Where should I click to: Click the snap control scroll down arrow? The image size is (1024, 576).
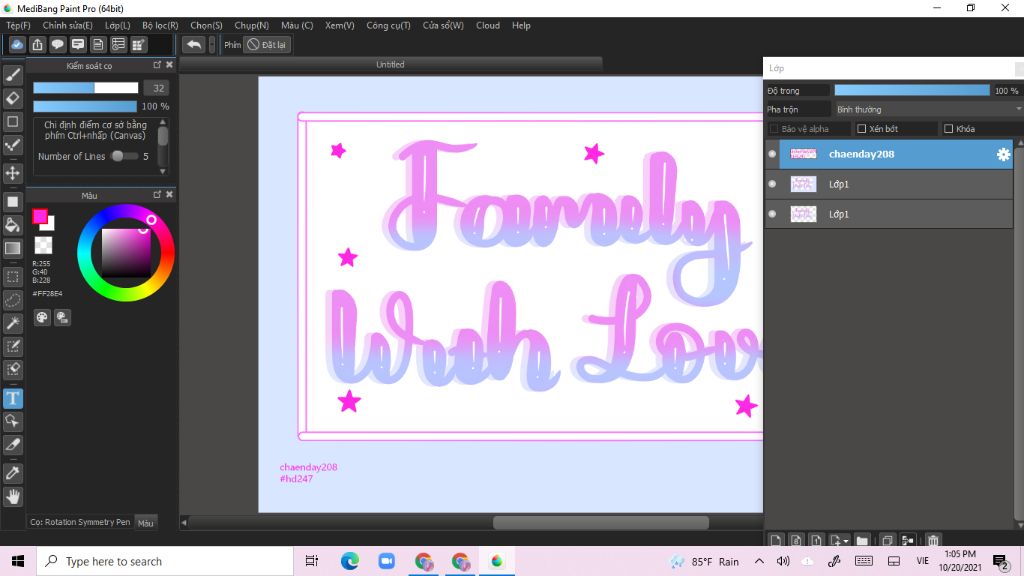pos(163,171)
